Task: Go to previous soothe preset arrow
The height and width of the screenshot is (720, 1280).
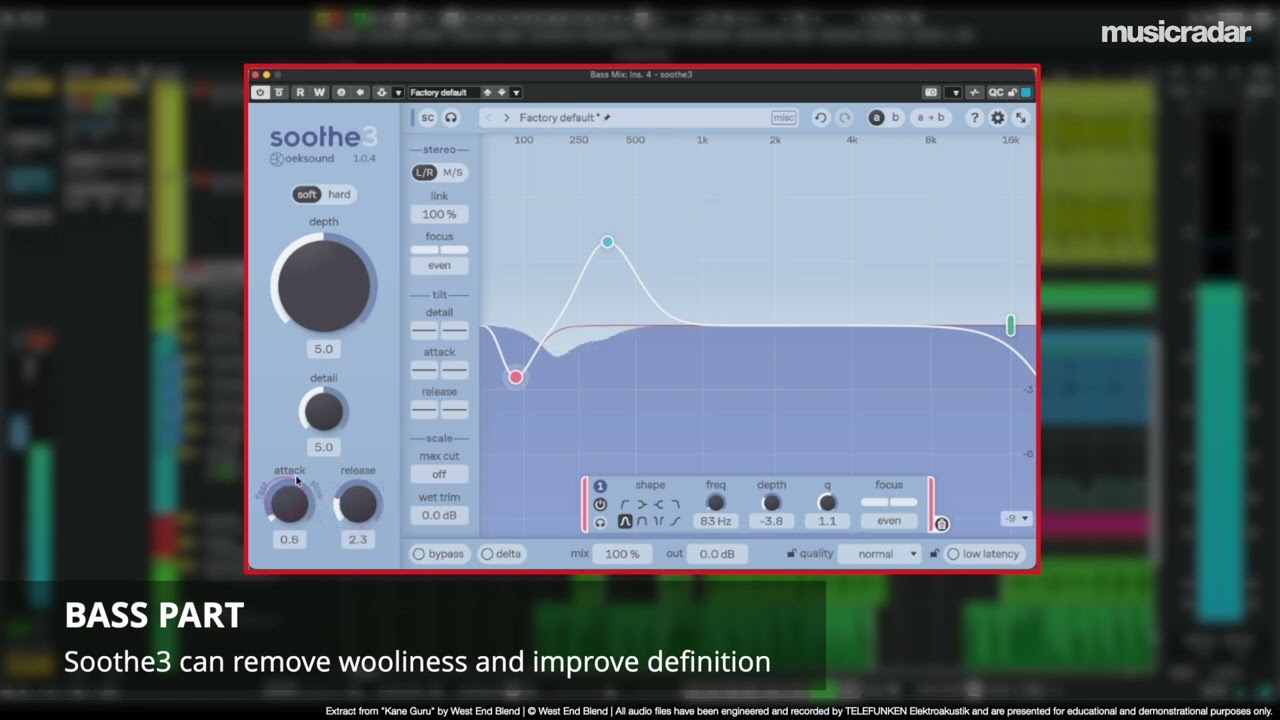Action: click(489, 118)
